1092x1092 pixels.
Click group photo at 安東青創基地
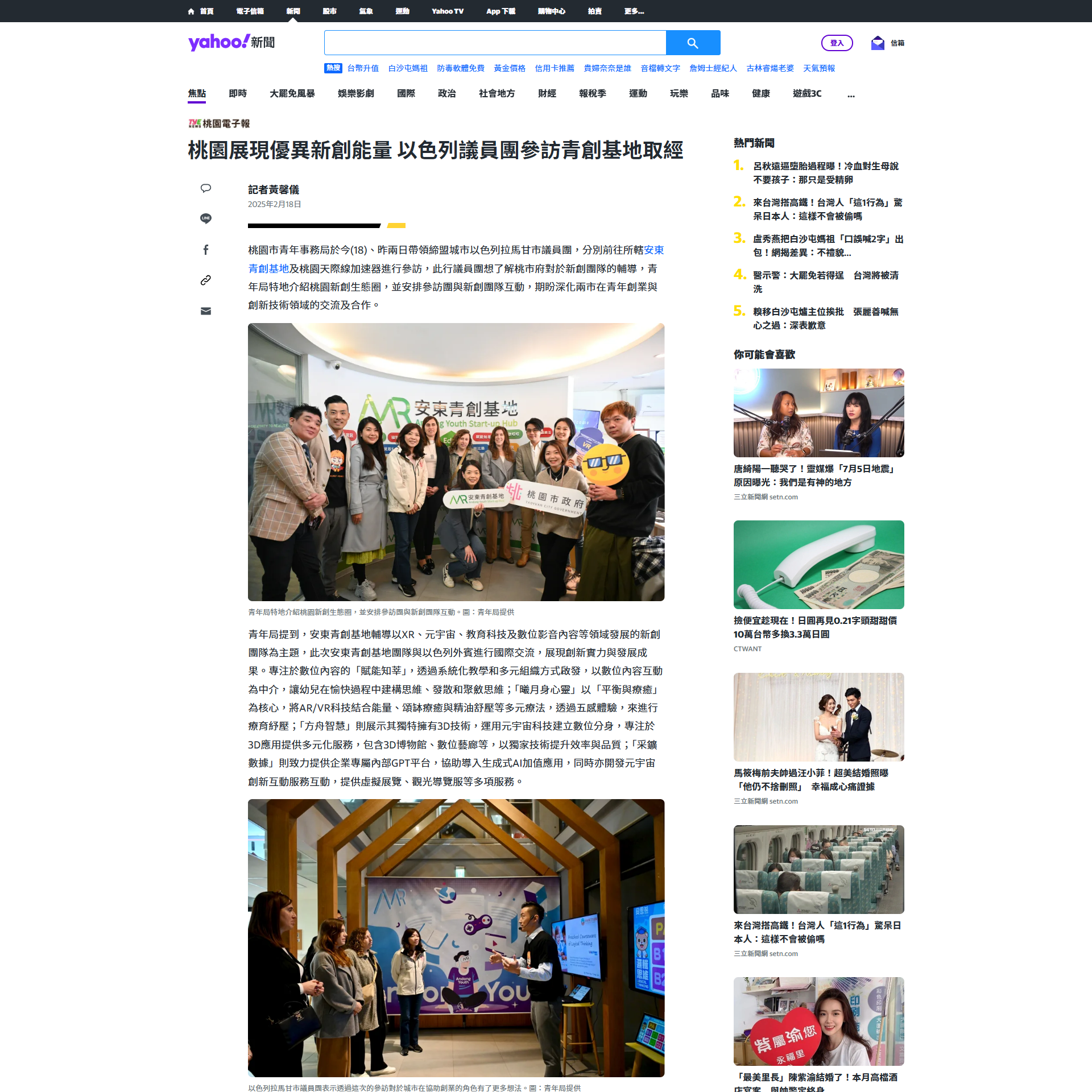(456, 462)
